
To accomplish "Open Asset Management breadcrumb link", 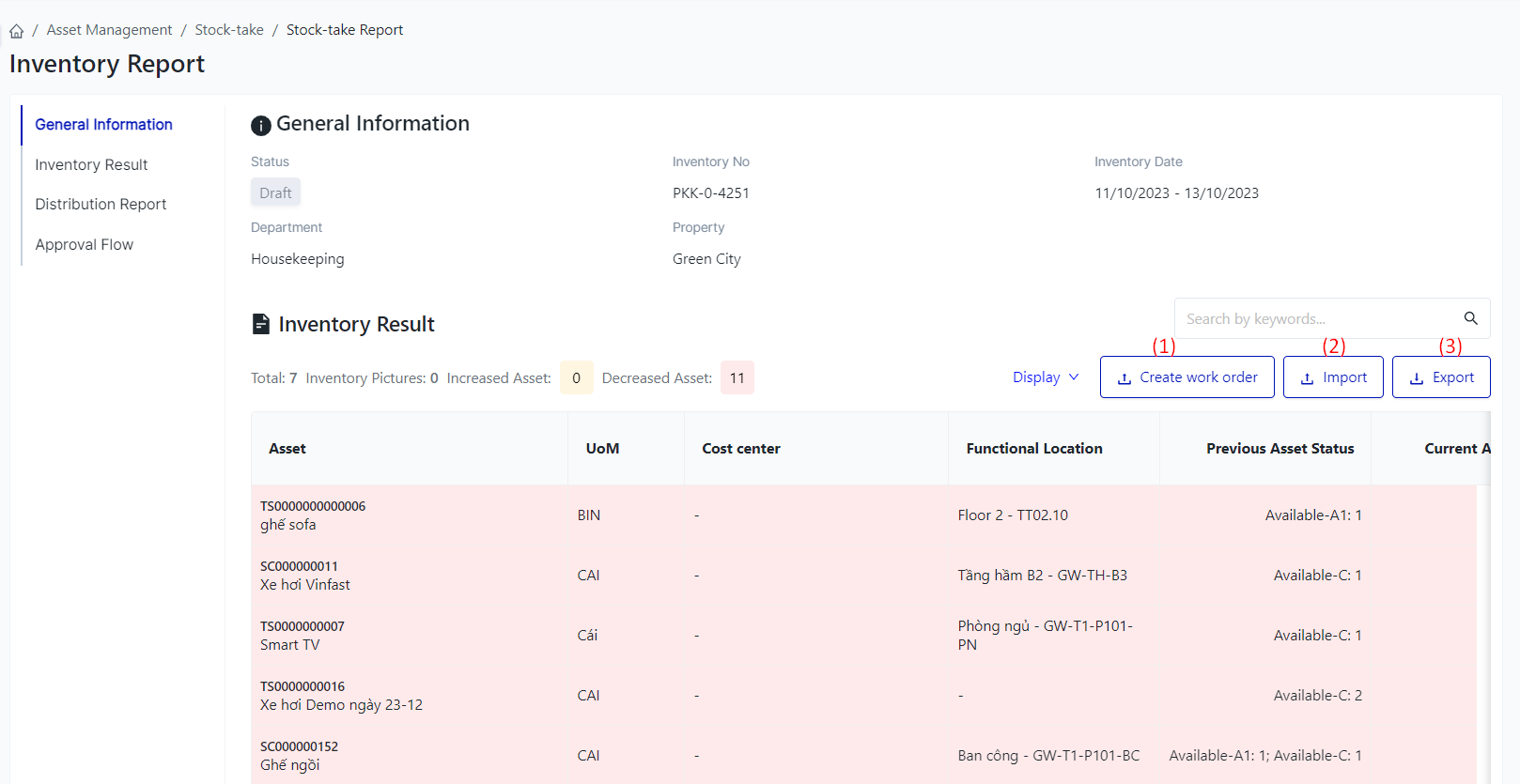I will pos(109,30).
